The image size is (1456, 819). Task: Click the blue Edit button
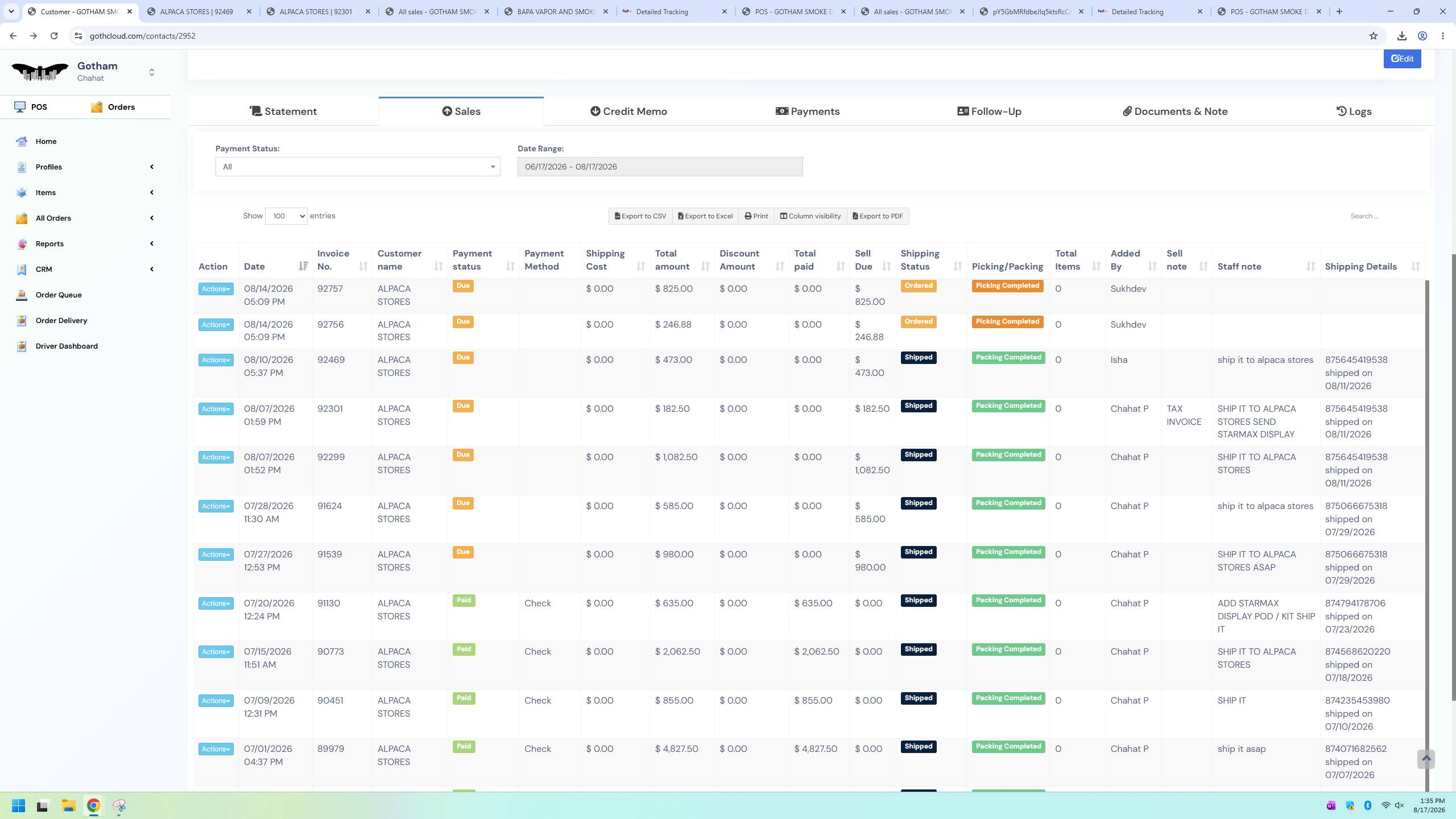click(x=1402, y=59)
